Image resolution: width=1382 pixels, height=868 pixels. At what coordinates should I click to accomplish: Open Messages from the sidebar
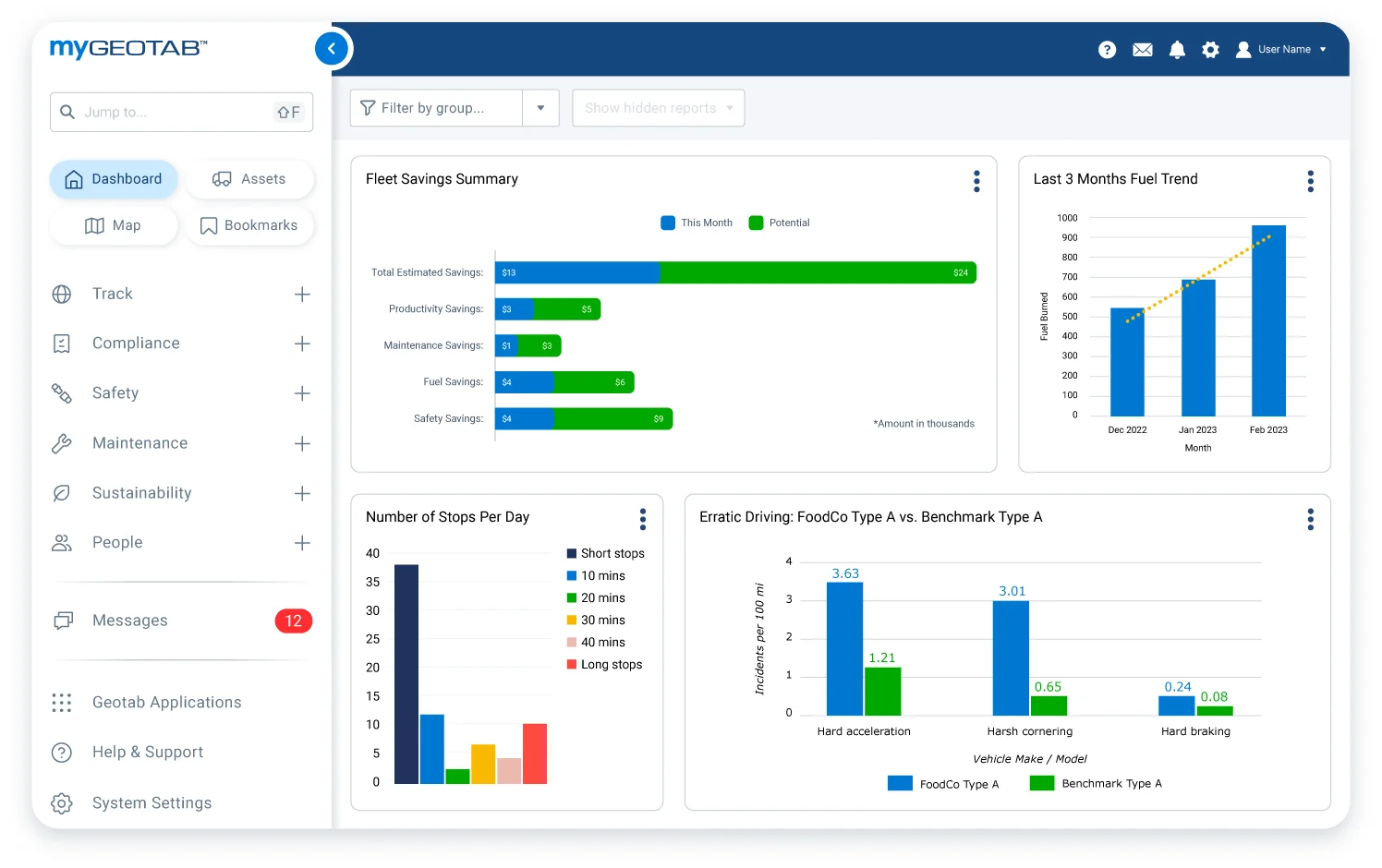(129, 620)
